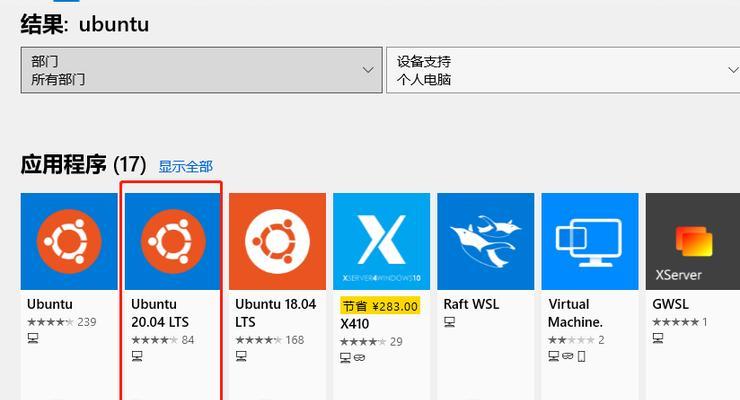The height and width of the screenshot is (400, 740).
Task: Click the PC device icon under Raft WSL
Action: tap(449, 322)
